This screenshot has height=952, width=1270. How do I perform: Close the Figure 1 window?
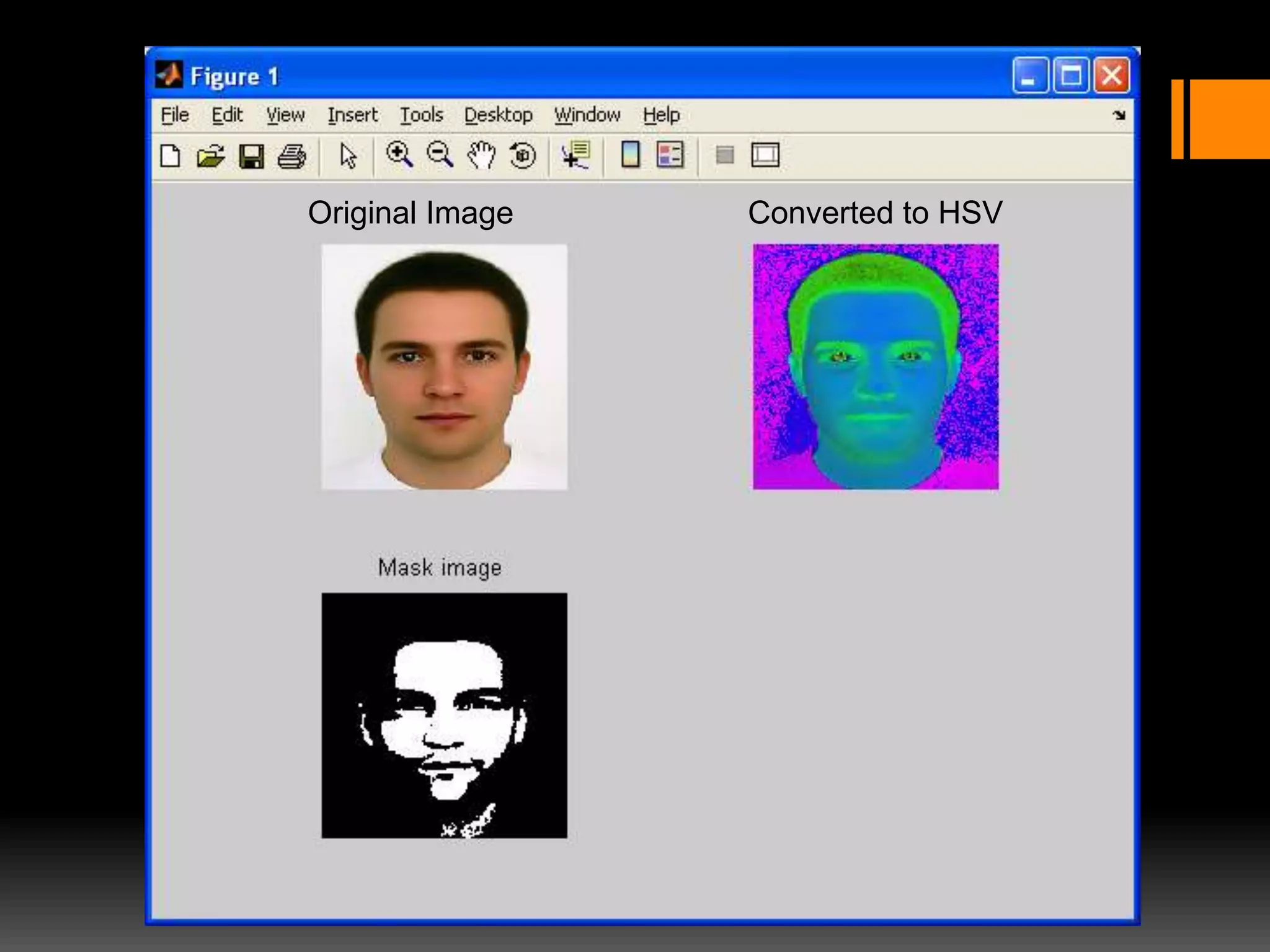pyautogui.click(x=1112, y=76)
